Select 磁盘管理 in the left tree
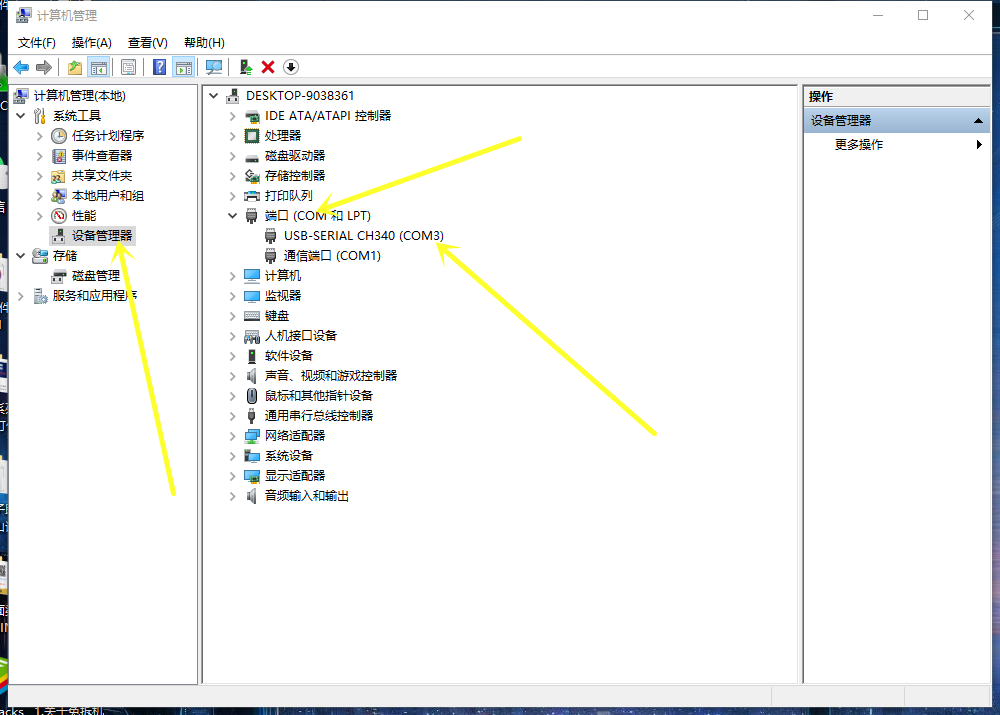This screenshot has height=715, width=1000. 95,276
